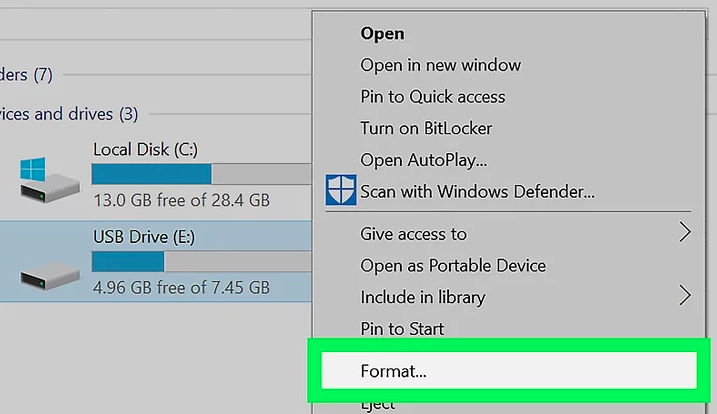This screenshot has width=717, height=414.
Task: Click the Local Disk (C:) storage usage bar
Action: pyautogui.click(x=201, y=174)
